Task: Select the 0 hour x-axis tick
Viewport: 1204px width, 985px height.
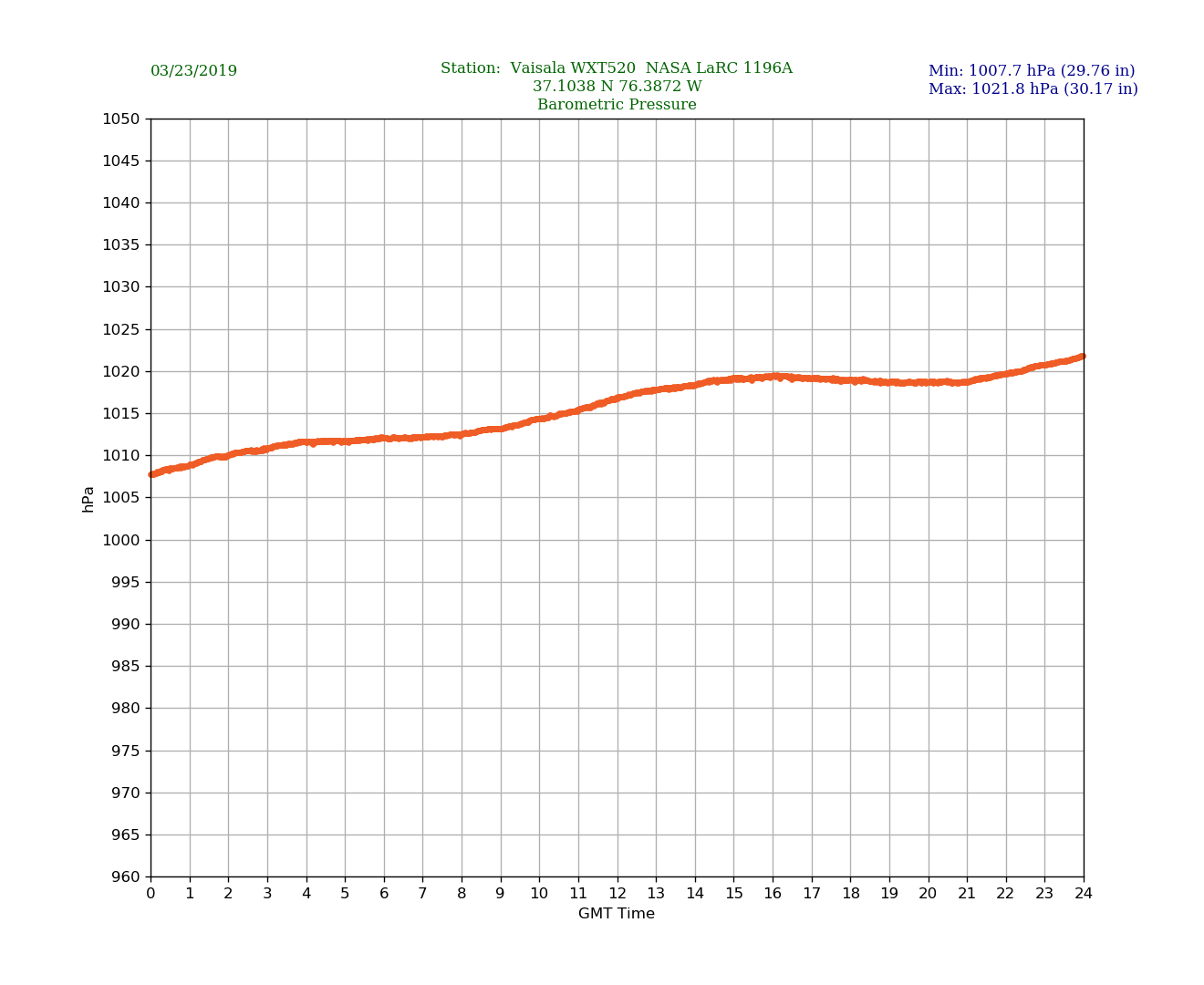Action: pos(150,894)
